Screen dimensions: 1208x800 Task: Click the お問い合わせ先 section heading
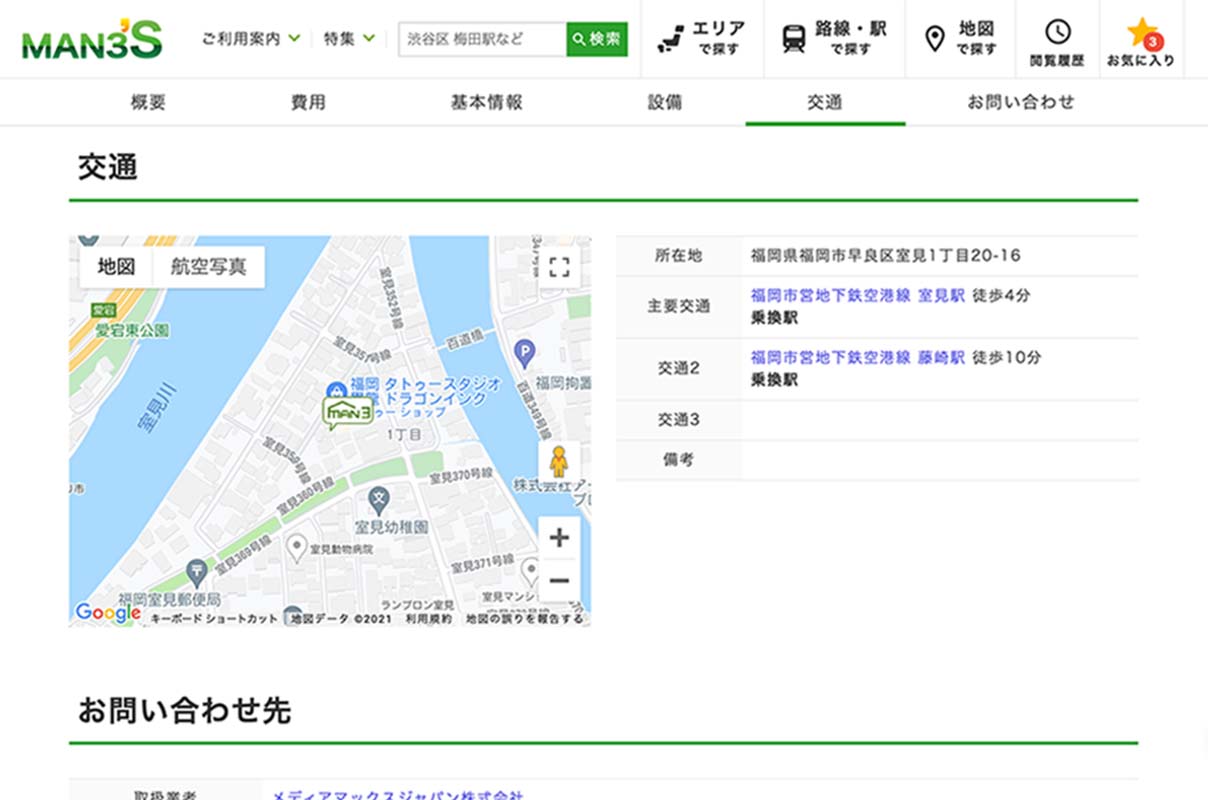pyautogui.click(x=185, y=711)
